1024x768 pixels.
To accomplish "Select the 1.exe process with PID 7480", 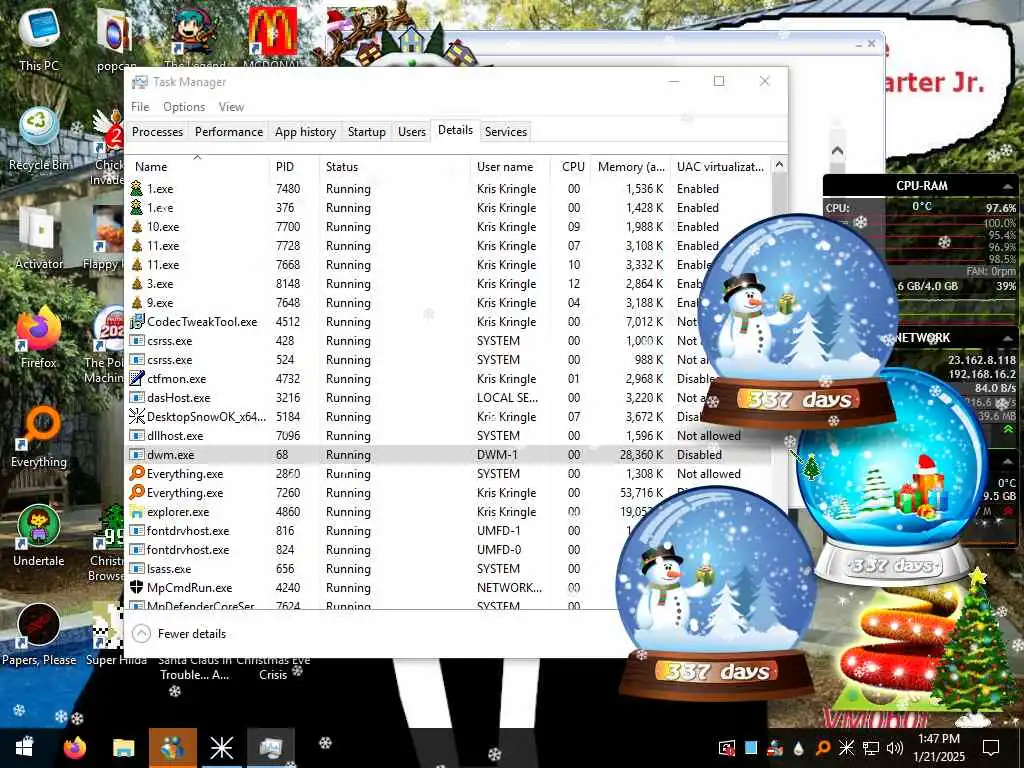I will (449, 189).
